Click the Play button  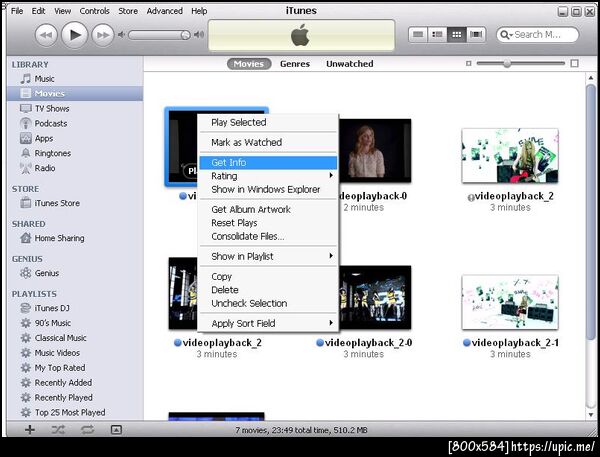click(x=75, y=35)
